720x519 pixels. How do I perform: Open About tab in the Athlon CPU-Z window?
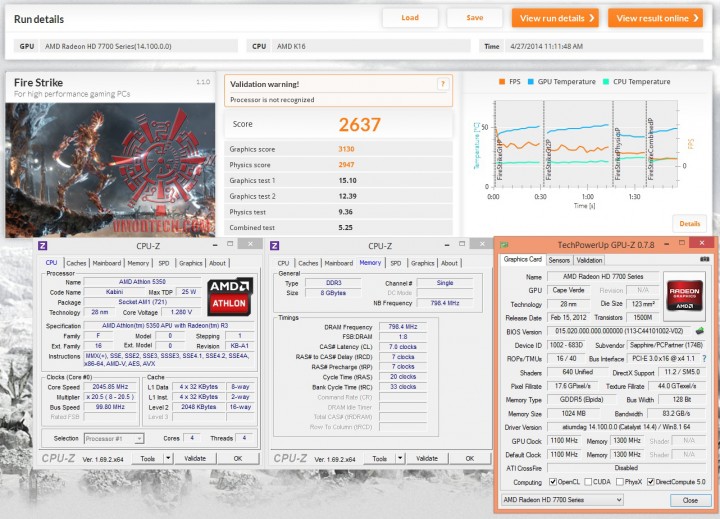[x=218, y=263]
